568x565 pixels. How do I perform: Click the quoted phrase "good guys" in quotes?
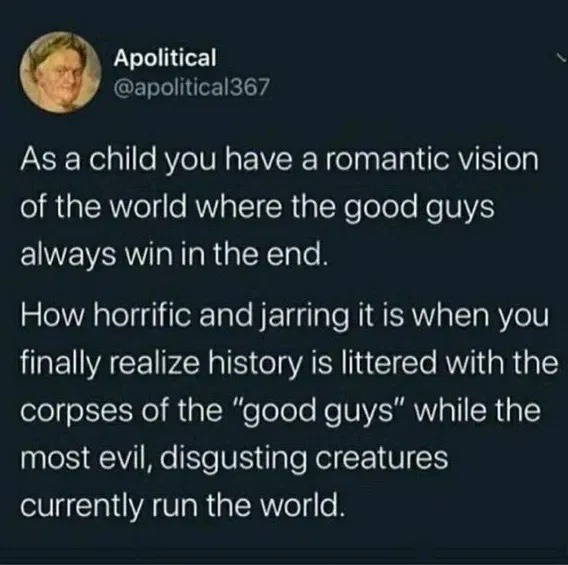[321, 413]
